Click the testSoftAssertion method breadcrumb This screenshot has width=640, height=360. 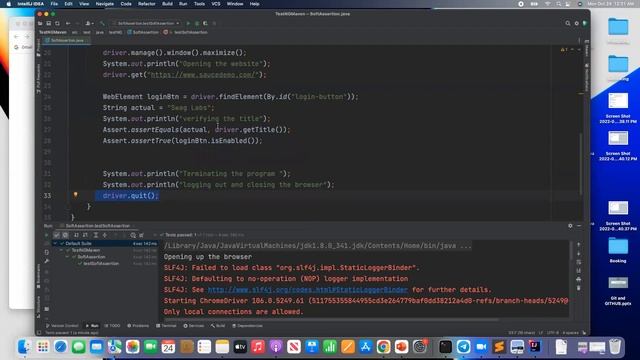187,32
